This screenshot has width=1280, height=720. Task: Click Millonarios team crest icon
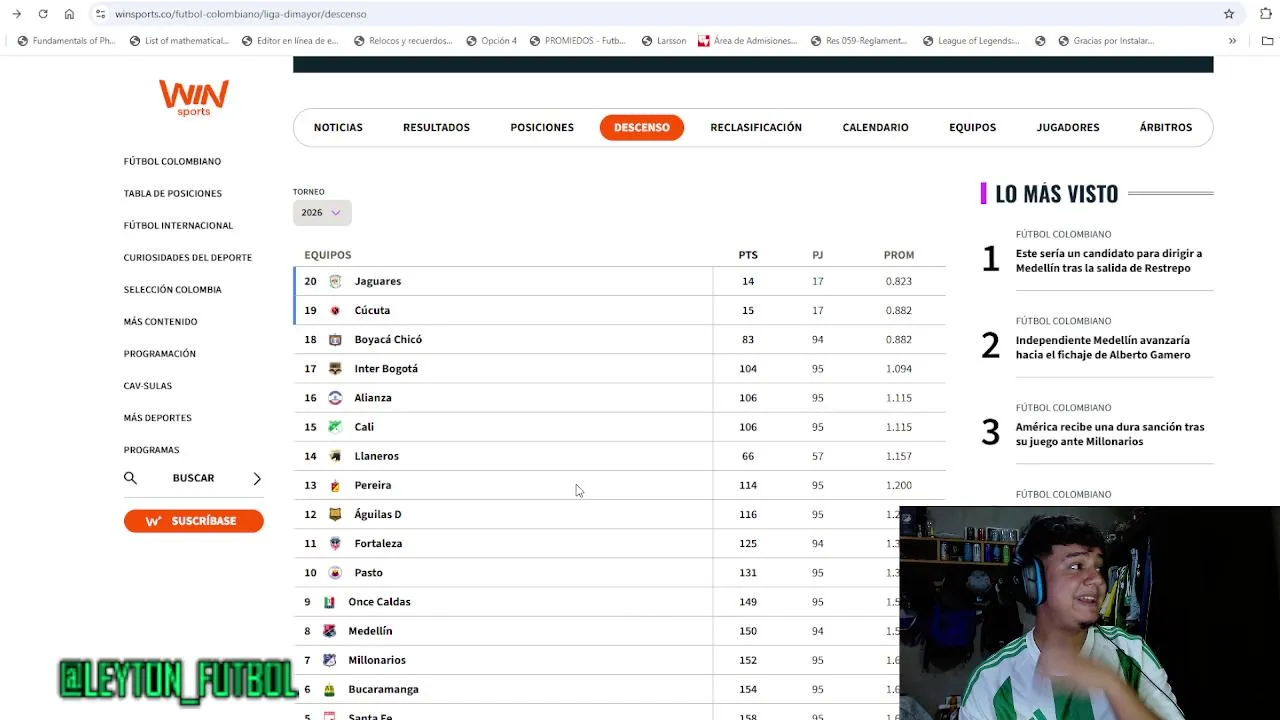pos(329,660)
